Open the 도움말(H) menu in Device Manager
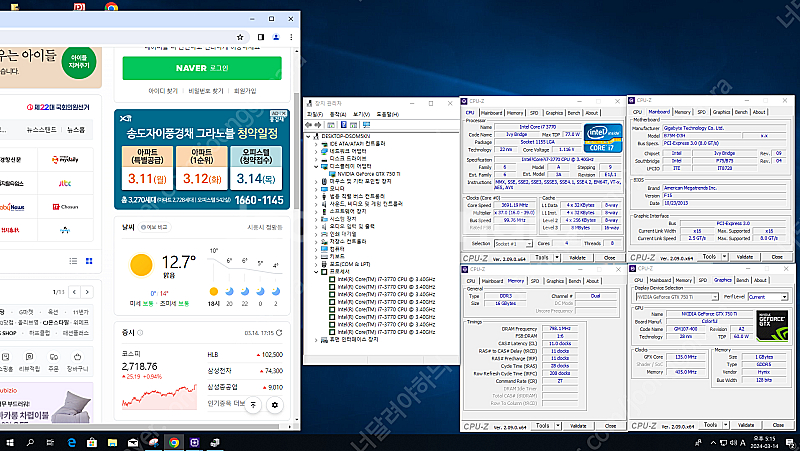800x451 pixels. point(388,114)
